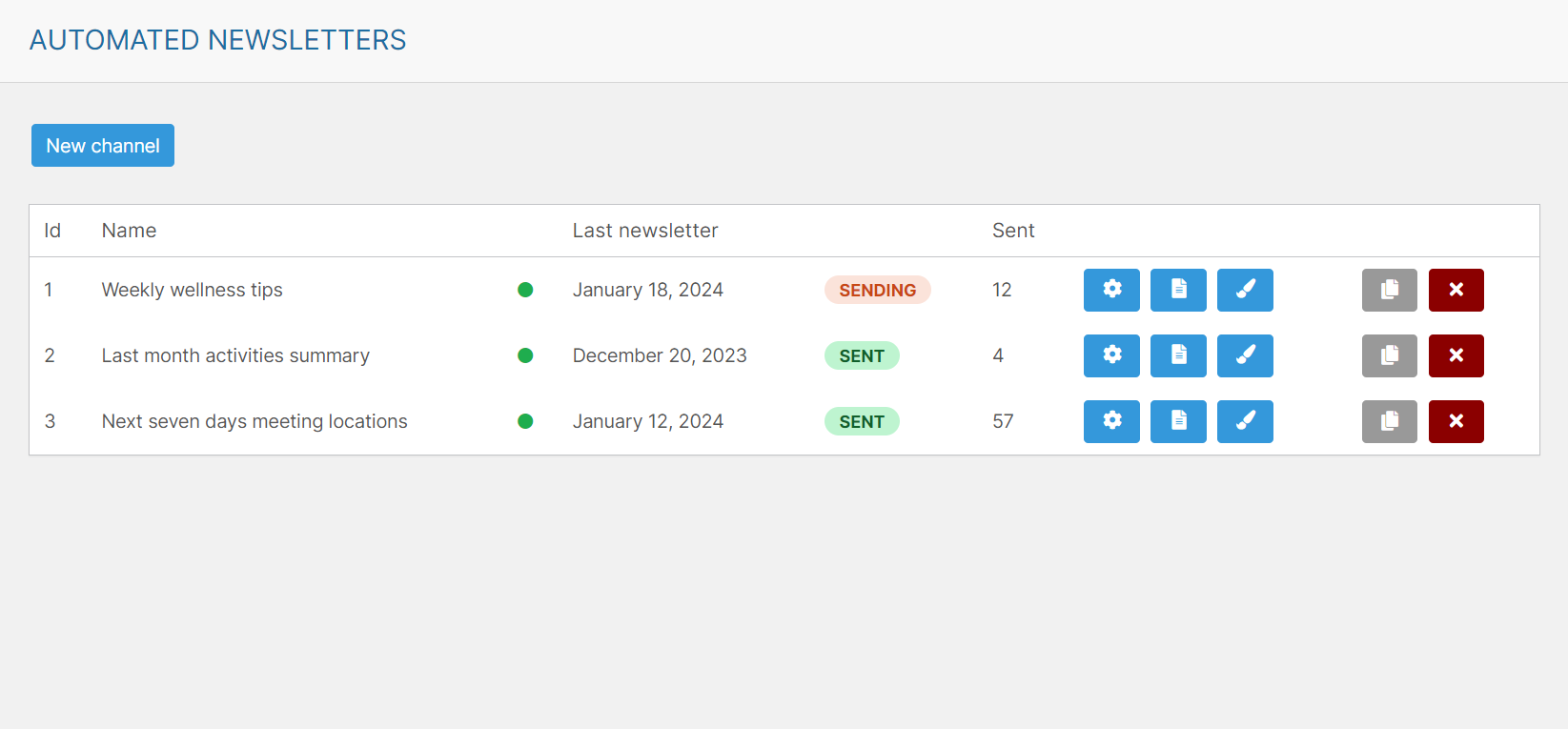
Task: Delete the Weekly wellness tips channel
Action: 1456,290
